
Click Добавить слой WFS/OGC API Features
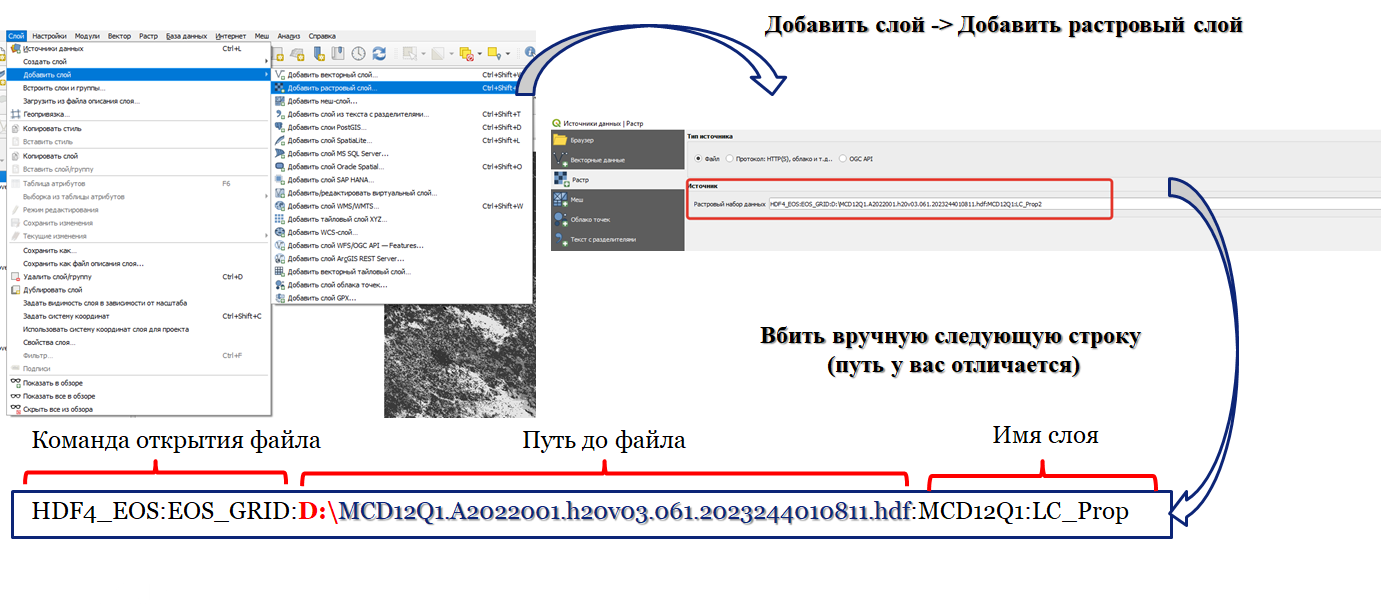[x=403, y=245]
